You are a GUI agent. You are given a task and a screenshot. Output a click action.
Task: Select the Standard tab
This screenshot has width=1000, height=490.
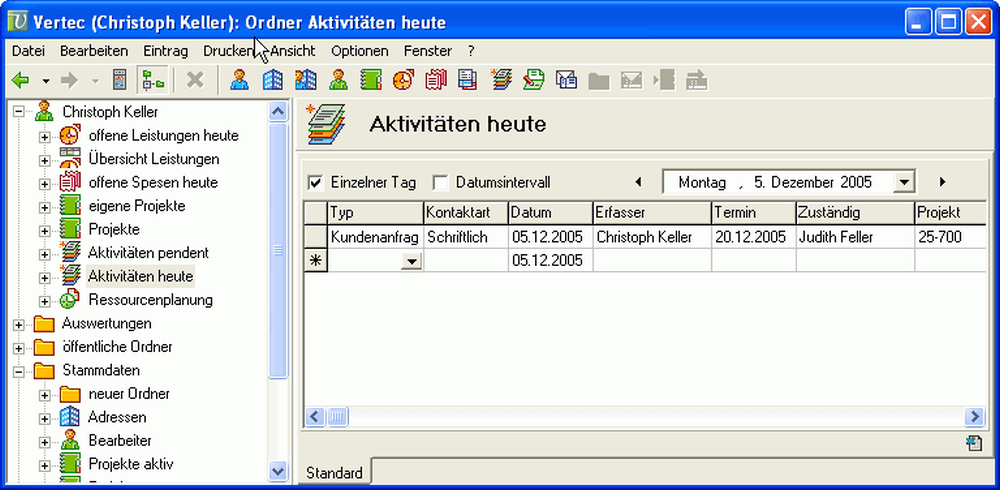pos(334,473)
